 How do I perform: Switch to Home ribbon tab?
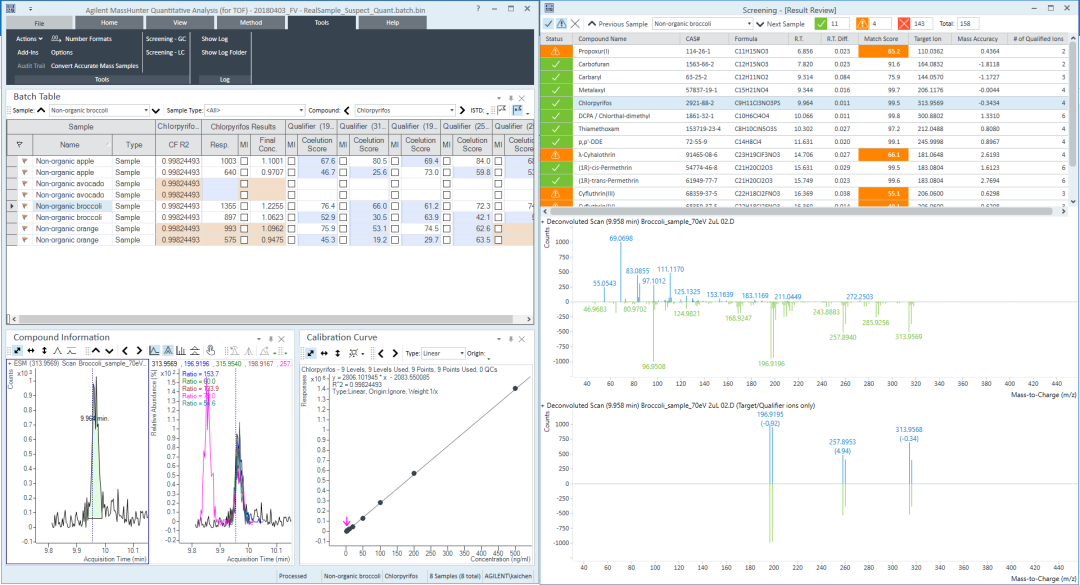coord(109,23)
